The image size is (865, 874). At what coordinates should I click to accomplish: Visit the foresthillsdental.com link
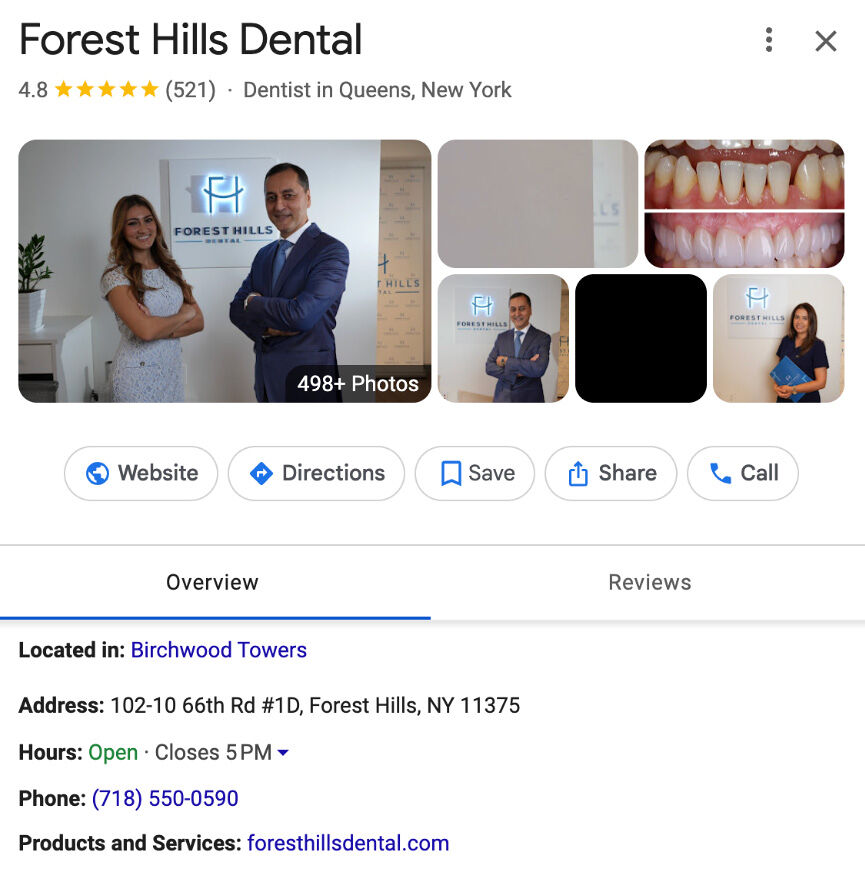348,843
